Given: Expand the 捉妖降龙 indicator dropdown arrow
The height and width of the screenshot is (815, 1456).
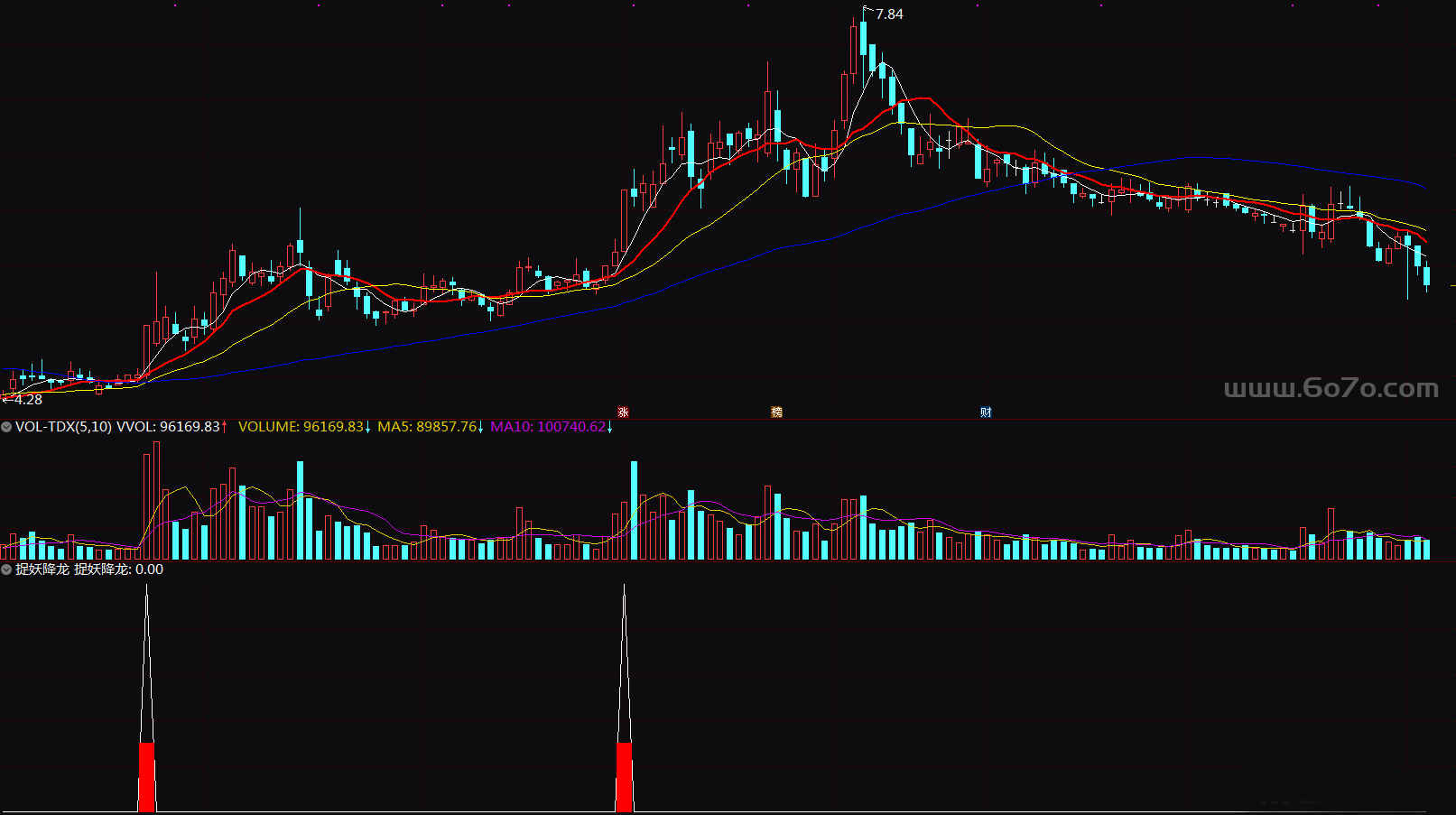Looking at the screenshot, I should click(6, 570).
